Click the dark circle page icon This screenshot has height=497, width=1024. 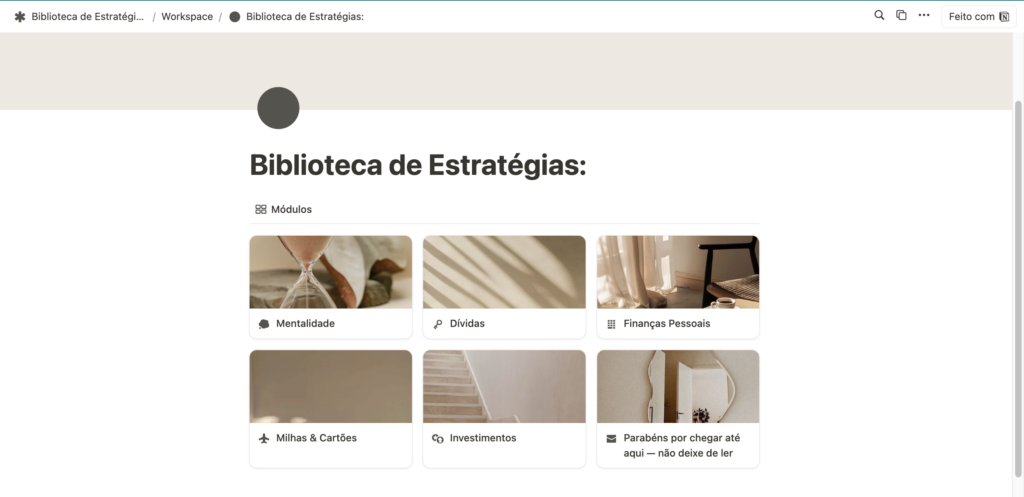pyautogui.click(x=278, y=108)
